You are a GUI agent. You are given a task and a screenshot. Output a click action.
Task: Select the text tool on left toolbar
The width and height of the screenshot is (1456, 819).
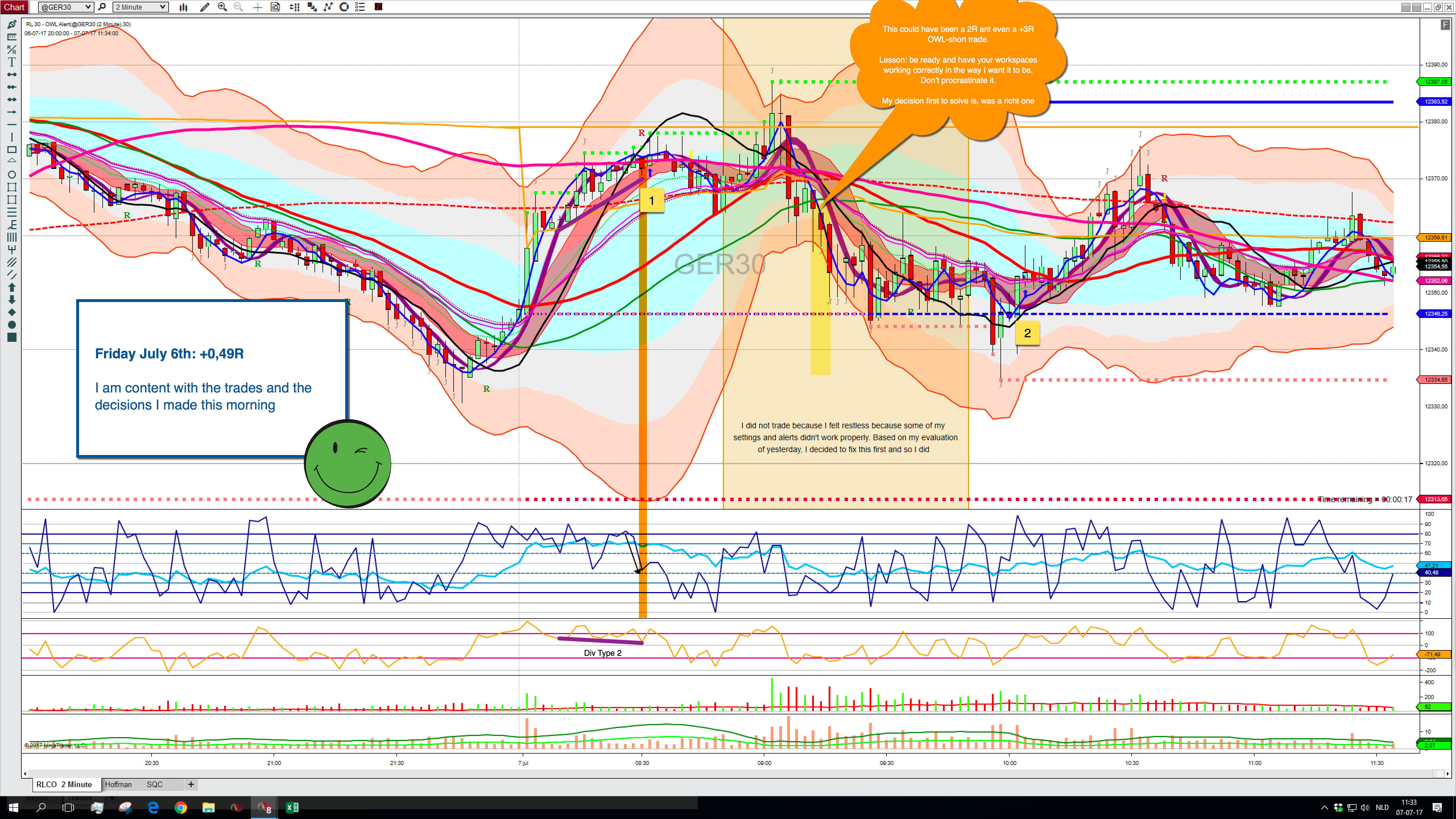[x=11, y=62]
